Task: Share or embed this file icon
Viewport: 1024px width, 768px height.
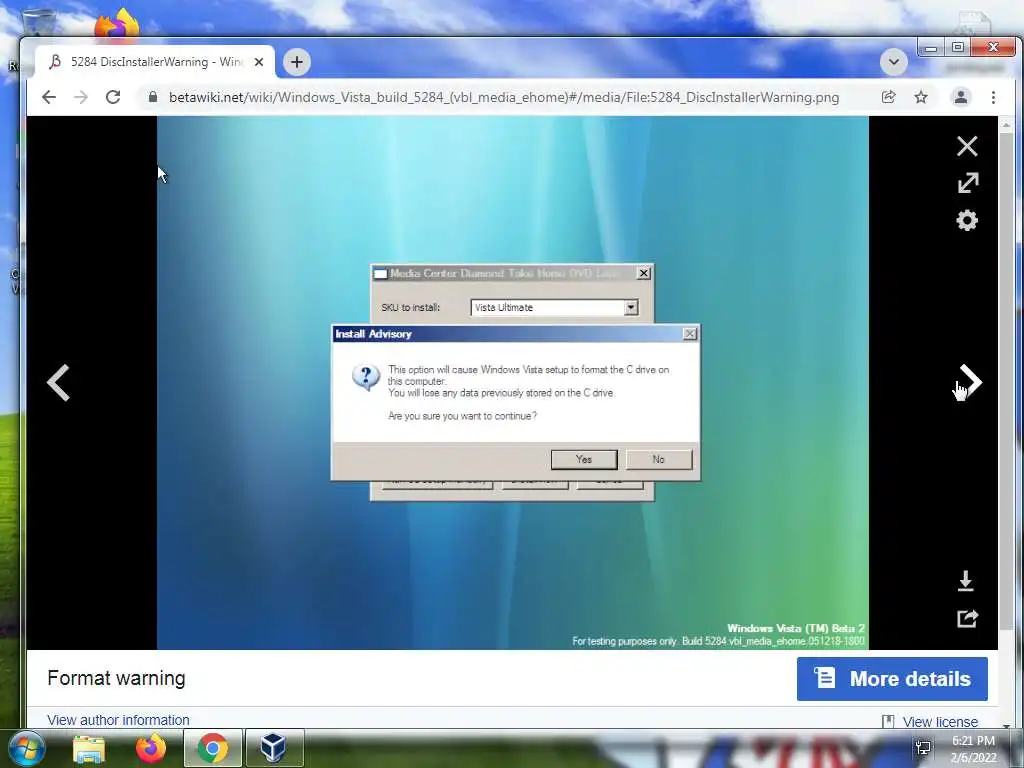Action: tap(967, 618)
